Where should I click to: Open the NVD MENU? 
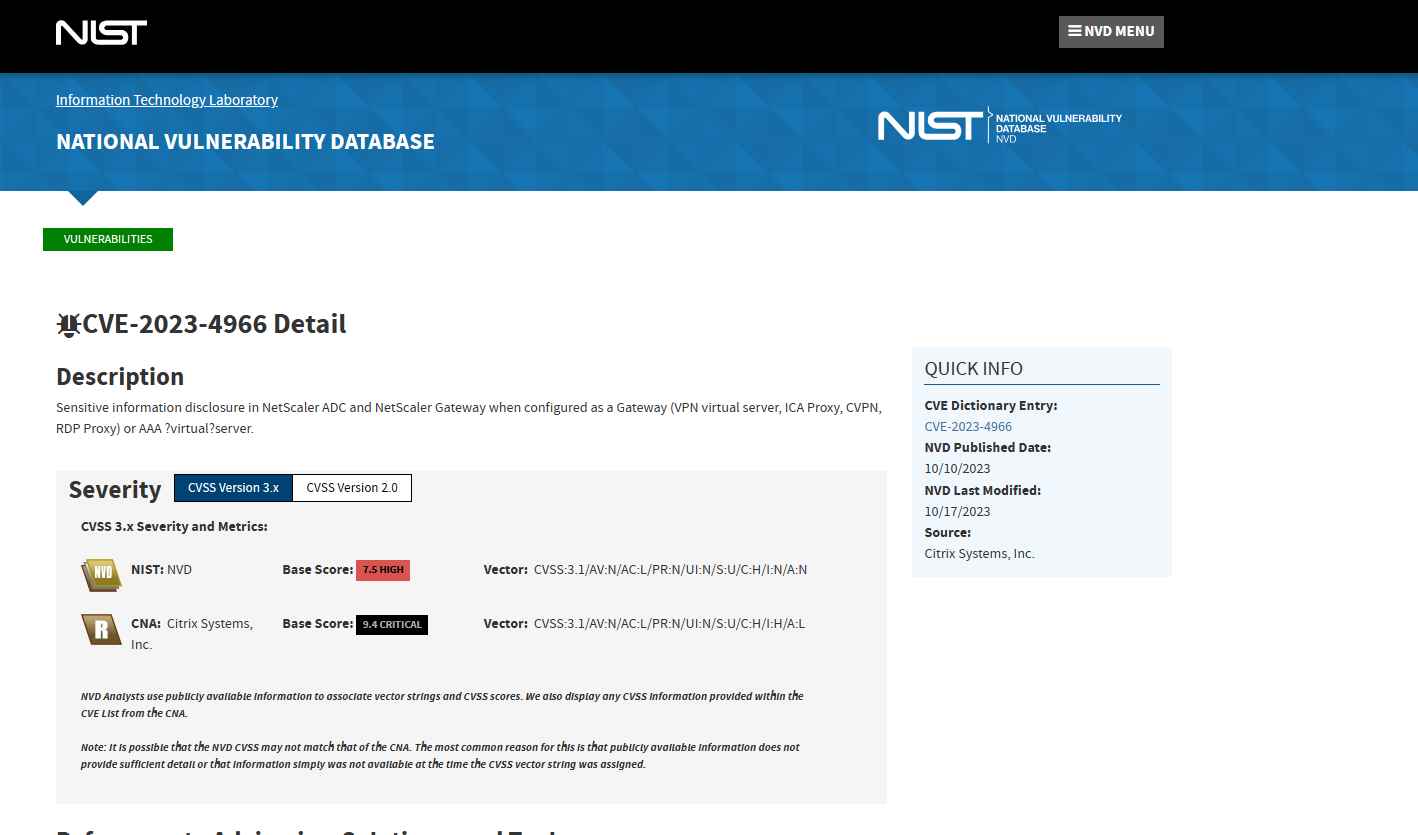1111,31
